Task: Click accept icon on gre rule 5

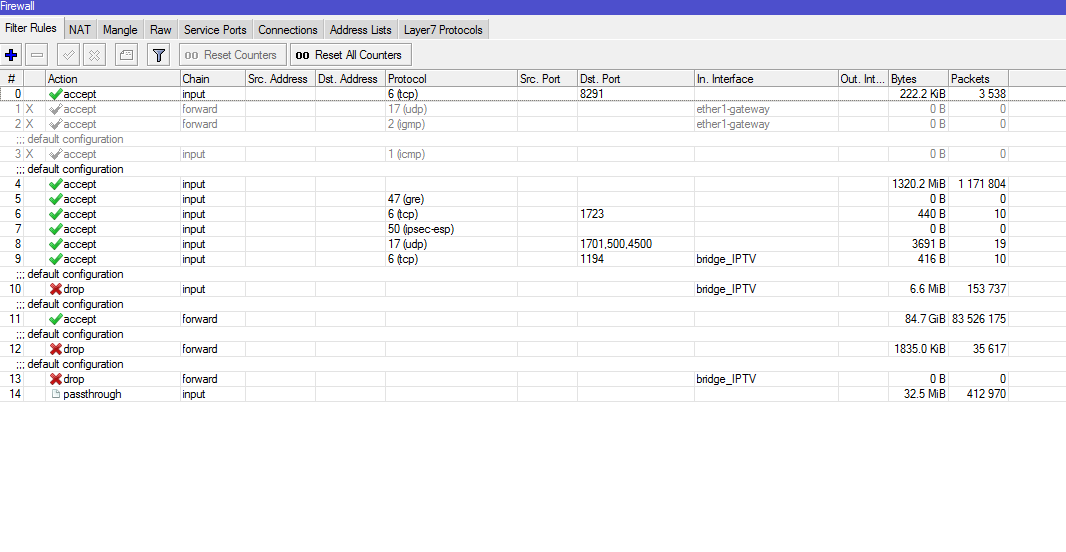Action: click(x=56, y=199)
